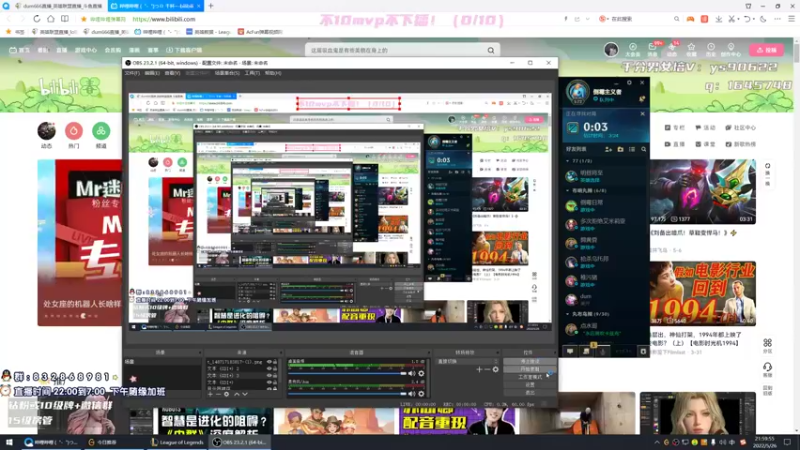
Task: Add transition with plus icon
Action: tap(479, 369)
